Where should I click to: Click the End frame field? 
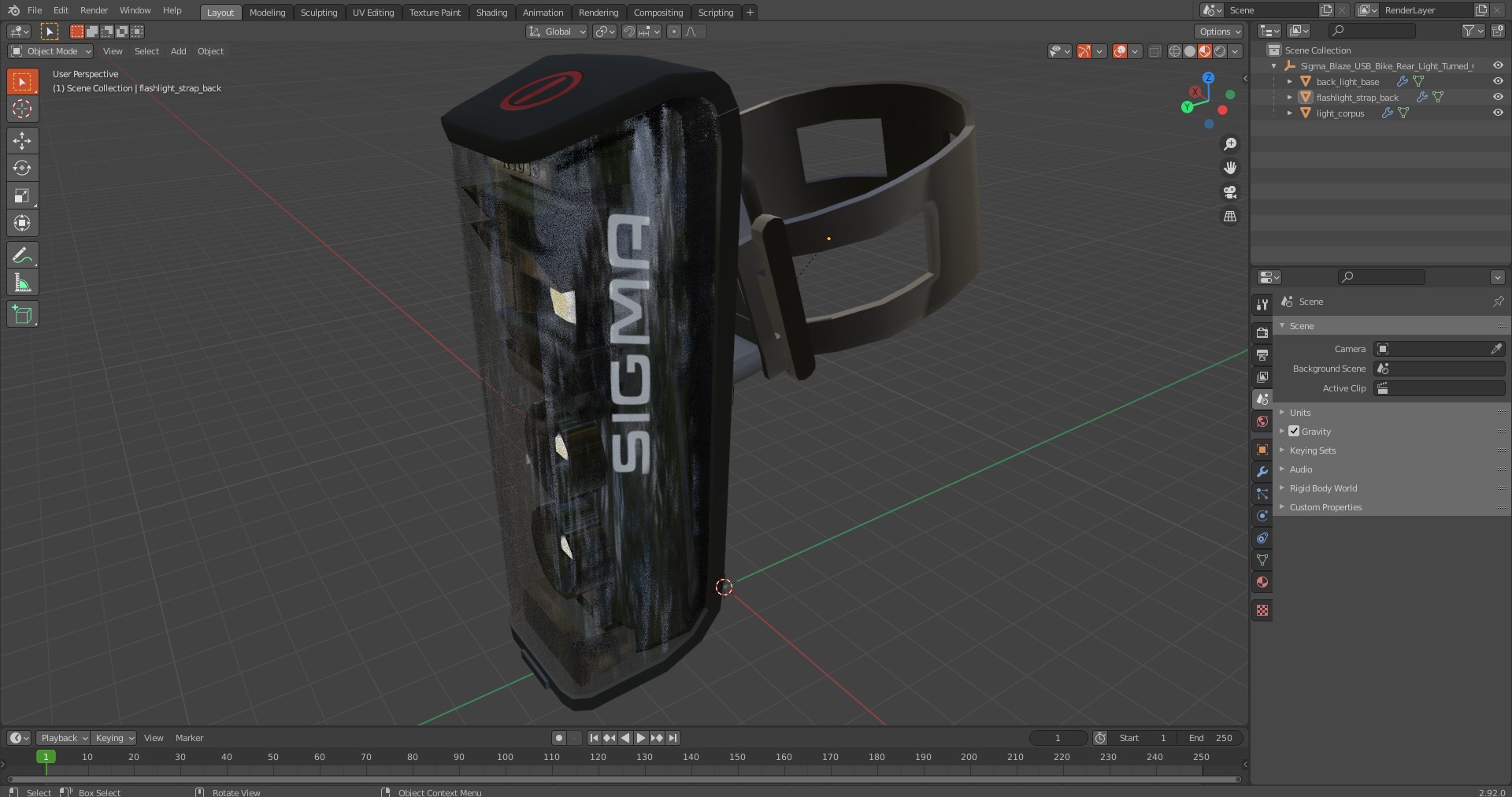pyautogui.click(x=1210, y=738)
